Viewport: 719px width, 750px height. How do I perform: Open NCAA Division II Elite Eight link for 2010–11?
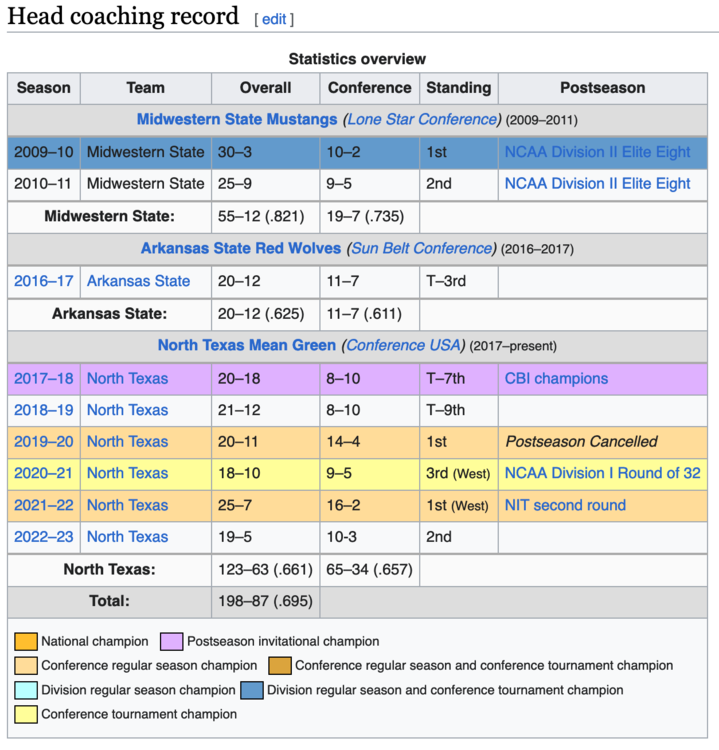pyautogui.click(x=597, y=184)
